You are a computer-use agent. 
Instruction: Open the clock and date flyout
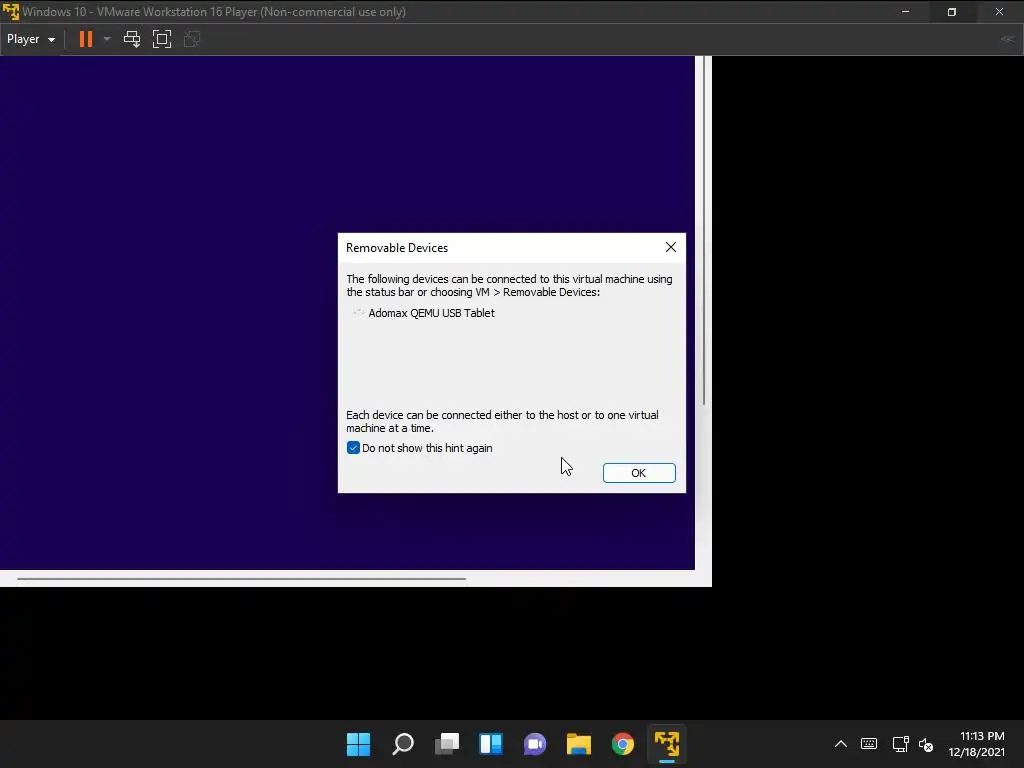[x=976, y=744]
